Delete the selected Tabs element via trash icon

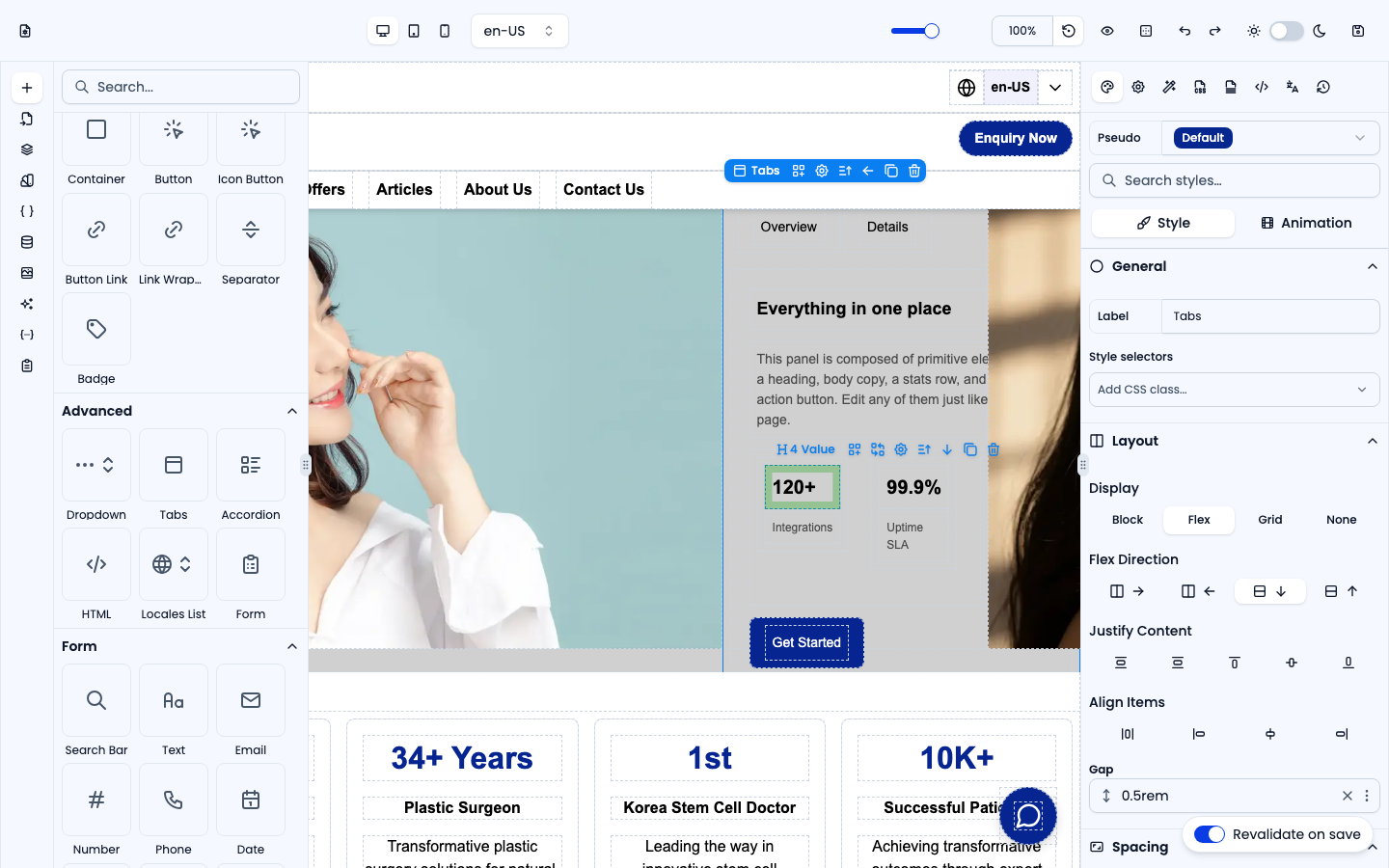coord(914,171)
